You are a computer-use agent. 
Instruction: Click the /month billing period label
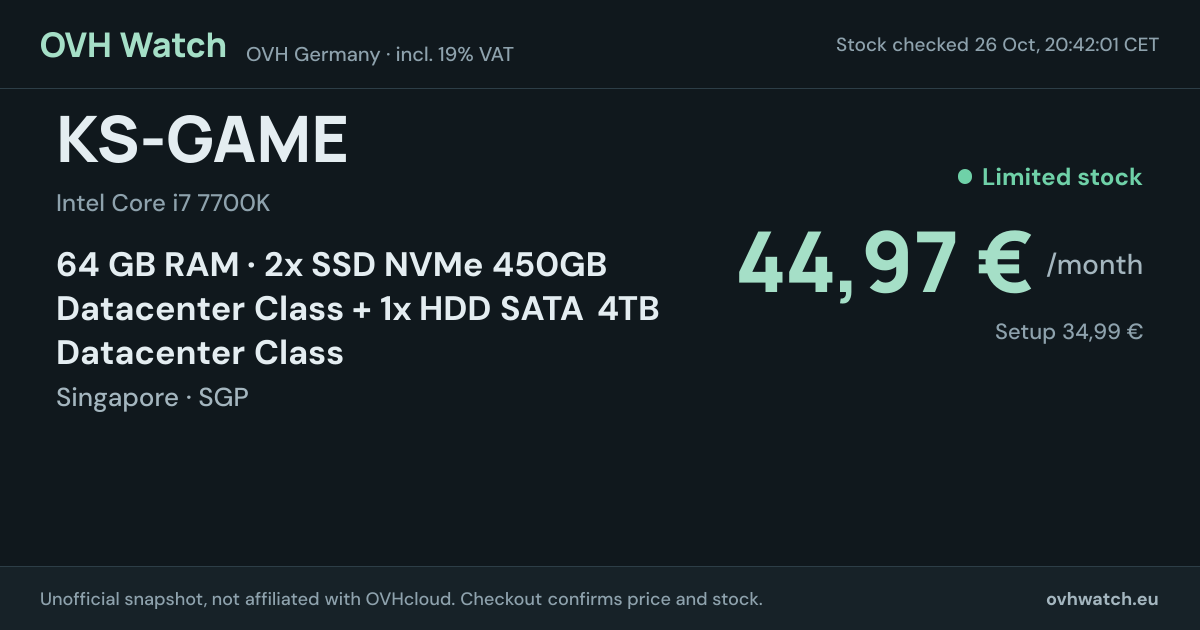(1094, 265)
